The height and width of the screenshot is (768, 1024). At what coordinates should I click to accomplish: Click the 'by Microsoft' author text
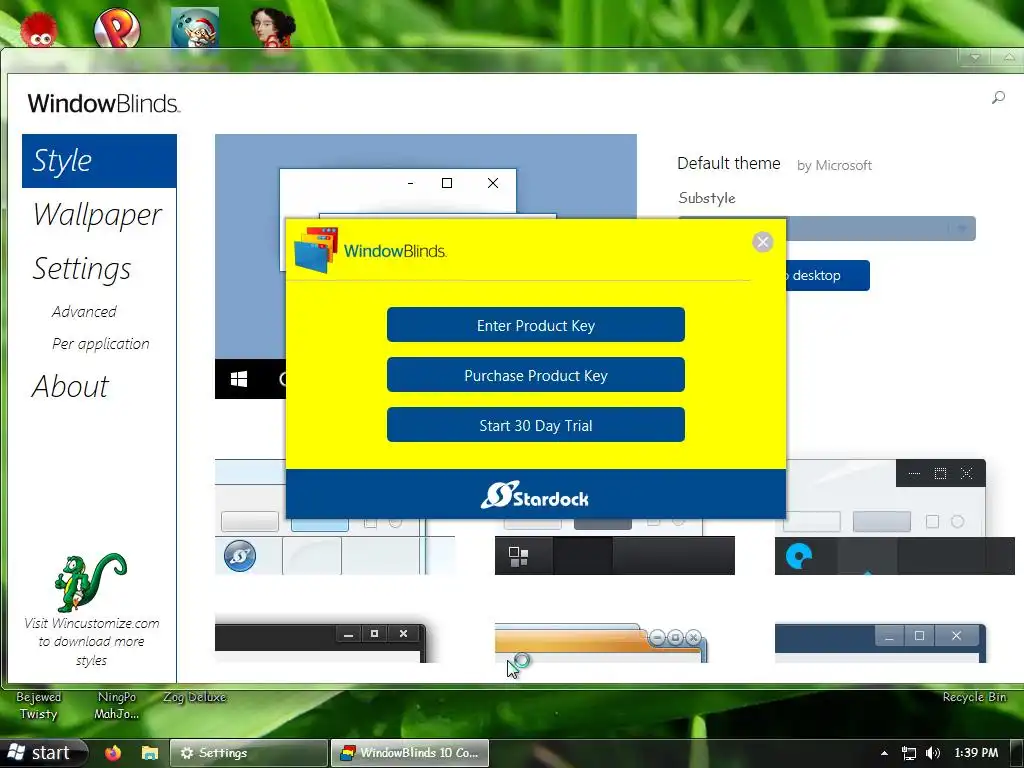834,166
